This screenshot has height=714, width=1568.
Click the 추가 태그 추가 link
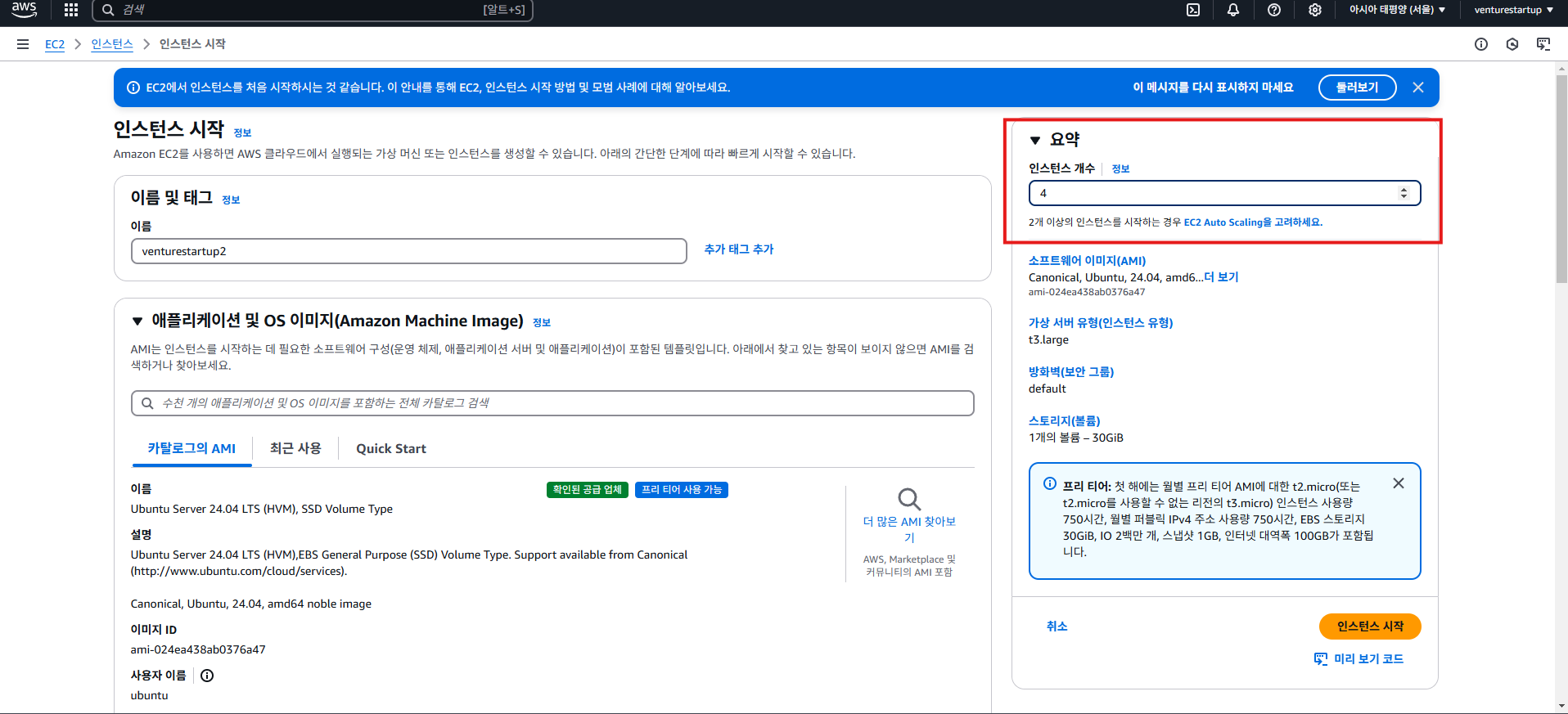[x=739, y=249]
